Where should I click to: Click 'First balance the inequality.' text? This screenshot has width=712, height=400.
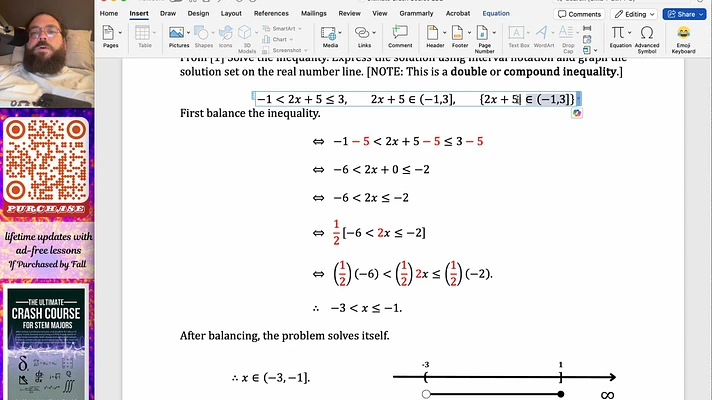[x=250, y=113]
